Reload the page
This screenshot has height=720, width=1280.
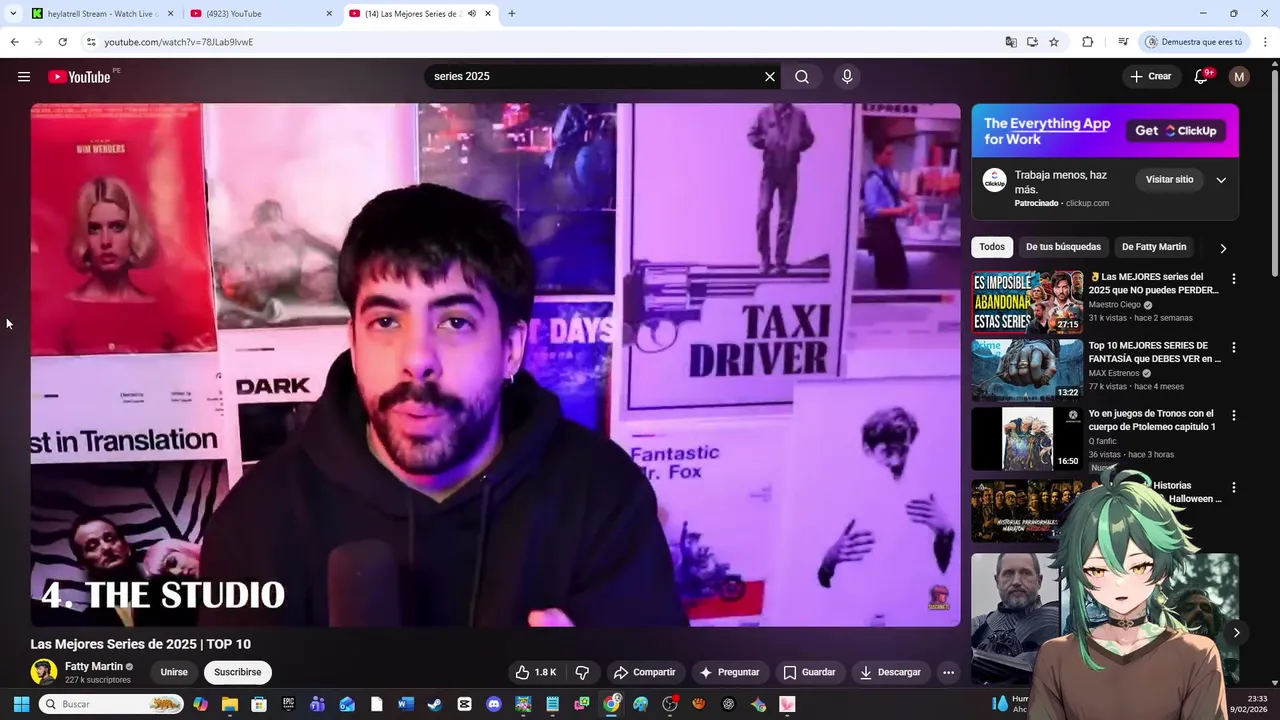tap(62, 42)
